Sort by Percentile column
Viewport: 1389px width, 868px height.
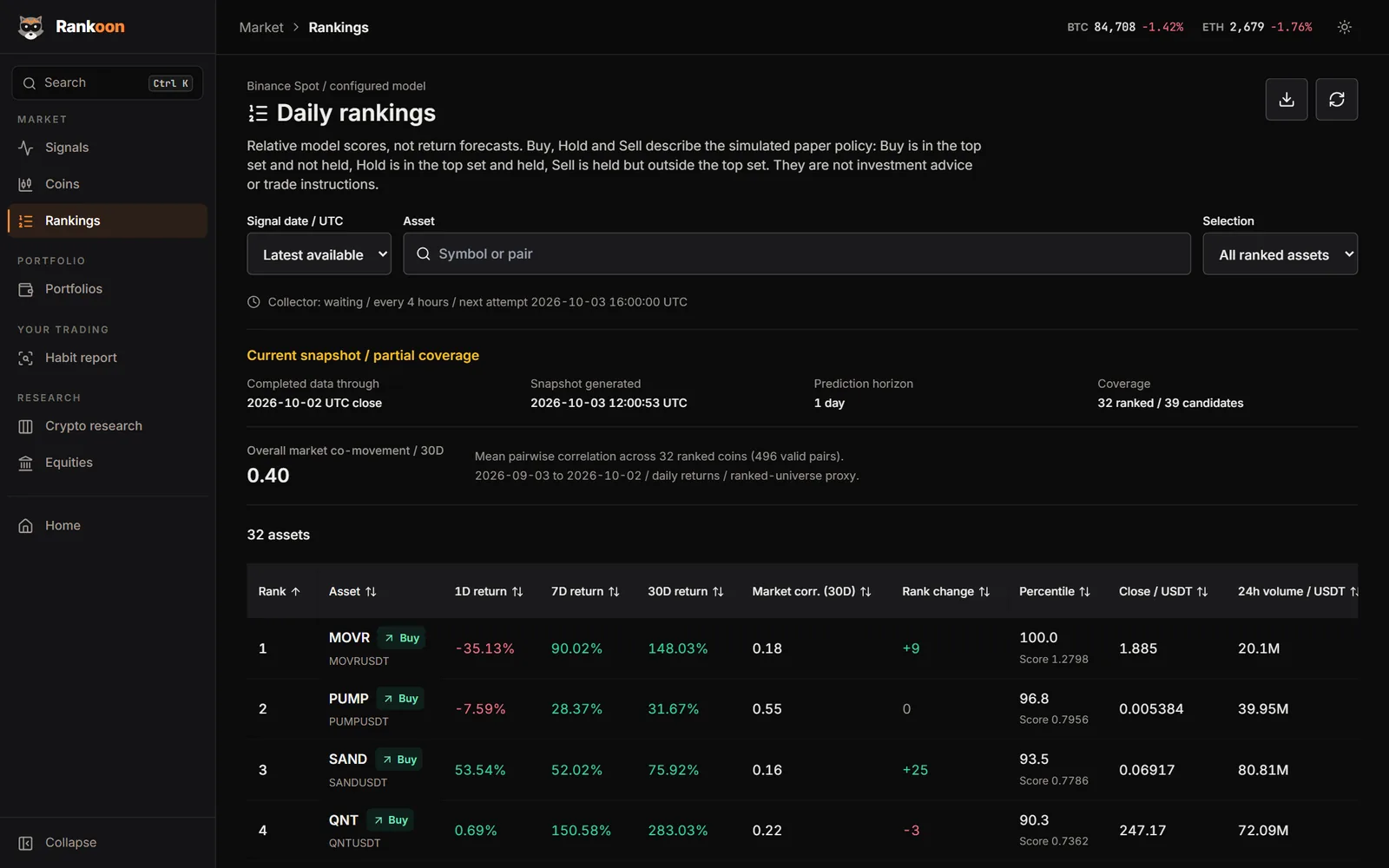tap(1055, 591)
